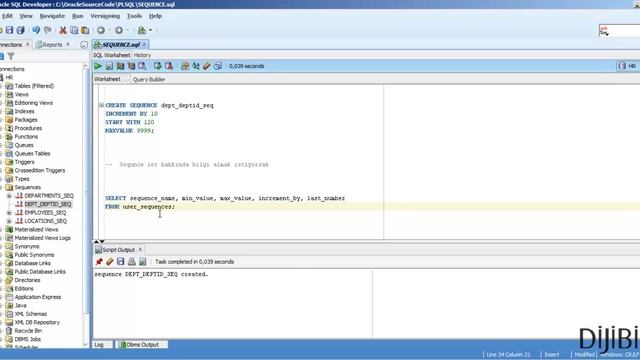This screenshot has height=360, width=640.
Task: Expand the DEPARTMENTS_SEQ sequence node
Action: click(9, 196)
